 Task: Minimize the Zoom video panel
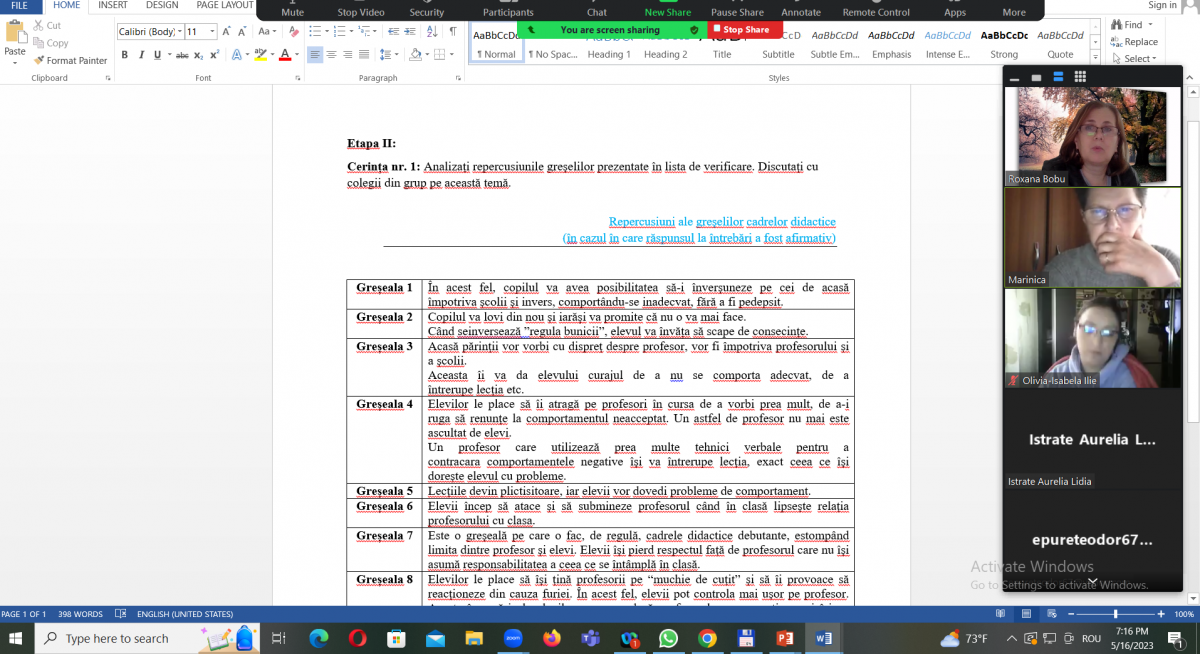[1015, 77]
